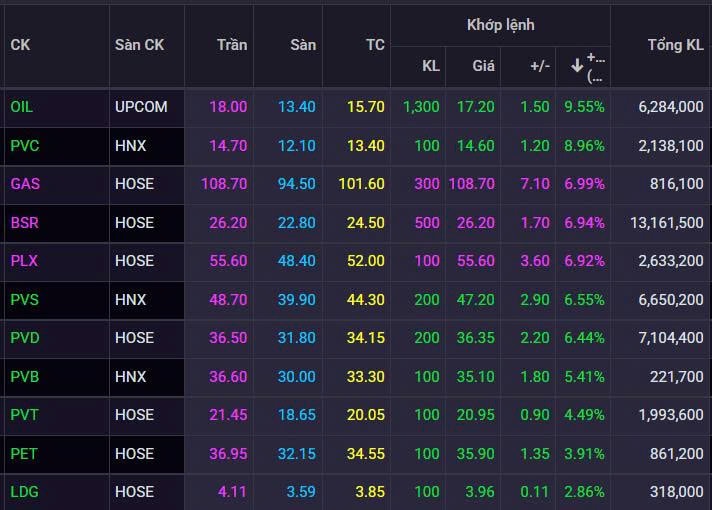This screenshot has width=712, height=510.
Task: Open the OIL stock symbol
Action: coord(22,106)
